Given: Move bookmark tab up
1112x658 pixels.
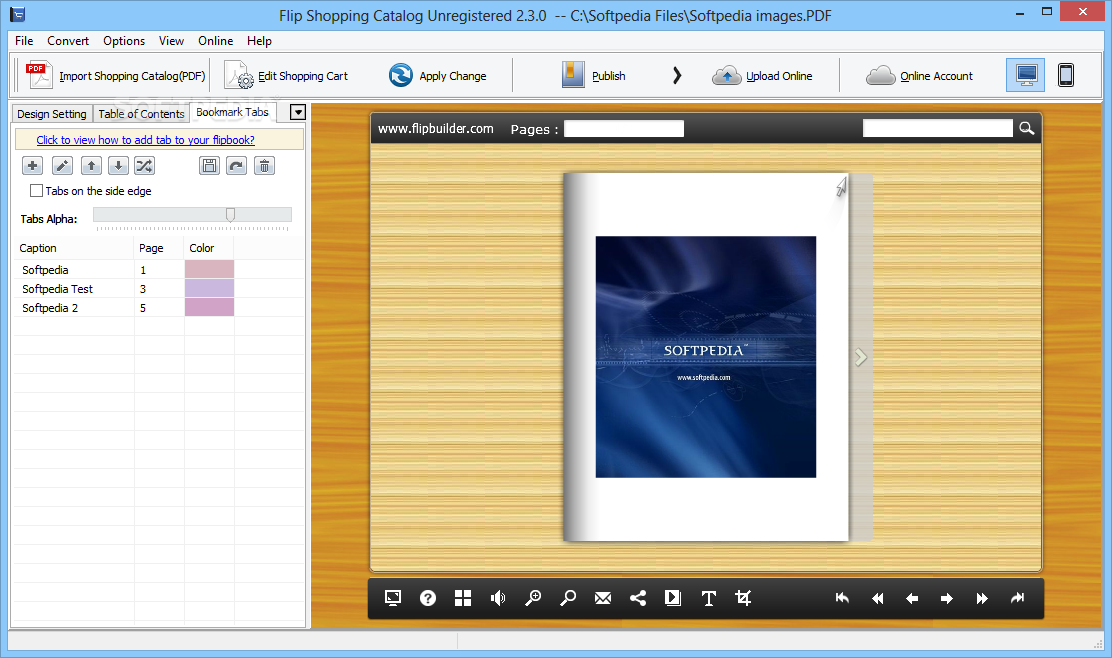Looking at the screenshot, I should (91, 166).
